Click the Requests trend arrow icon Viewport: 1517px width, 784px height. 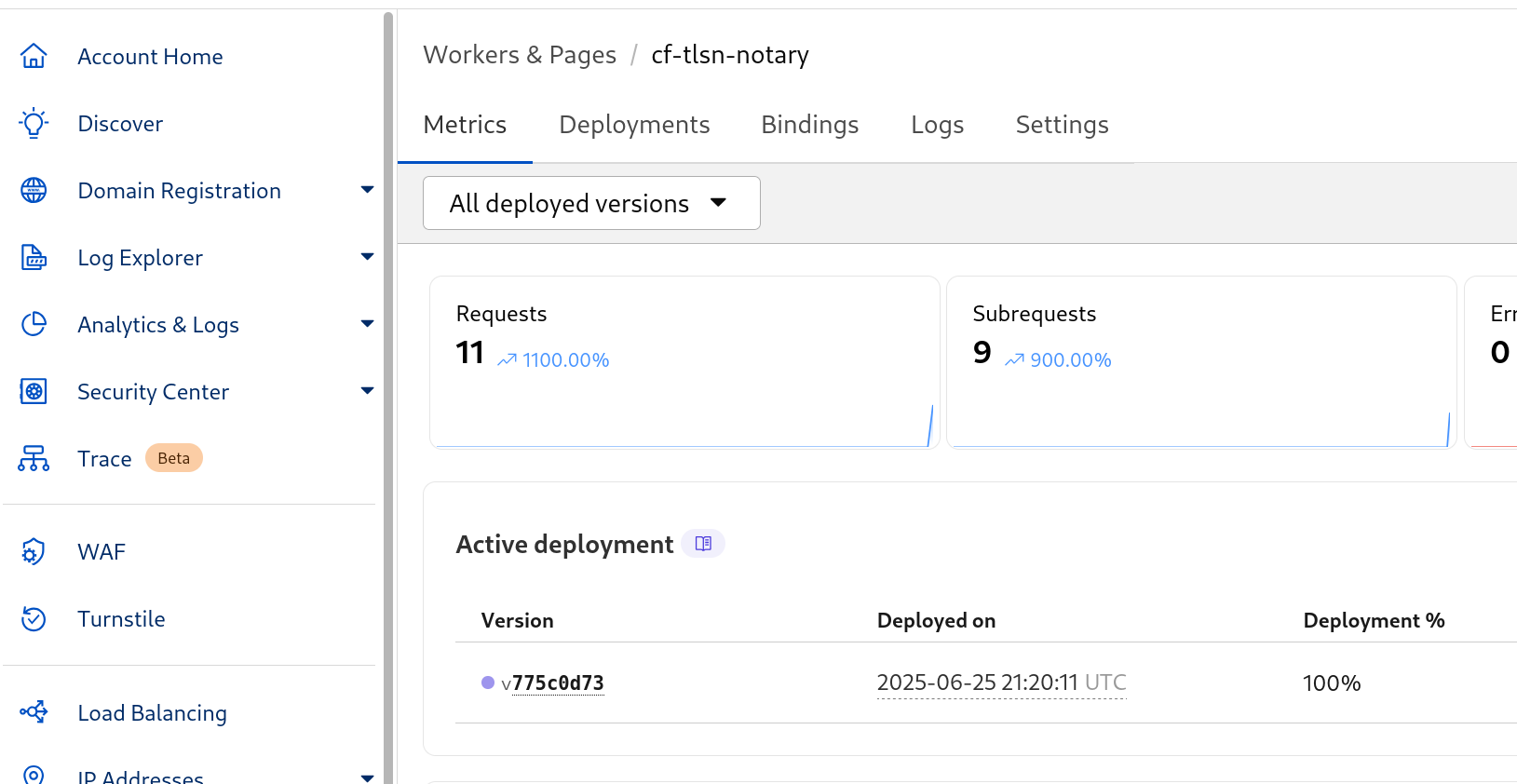click(x=507, y=360)
